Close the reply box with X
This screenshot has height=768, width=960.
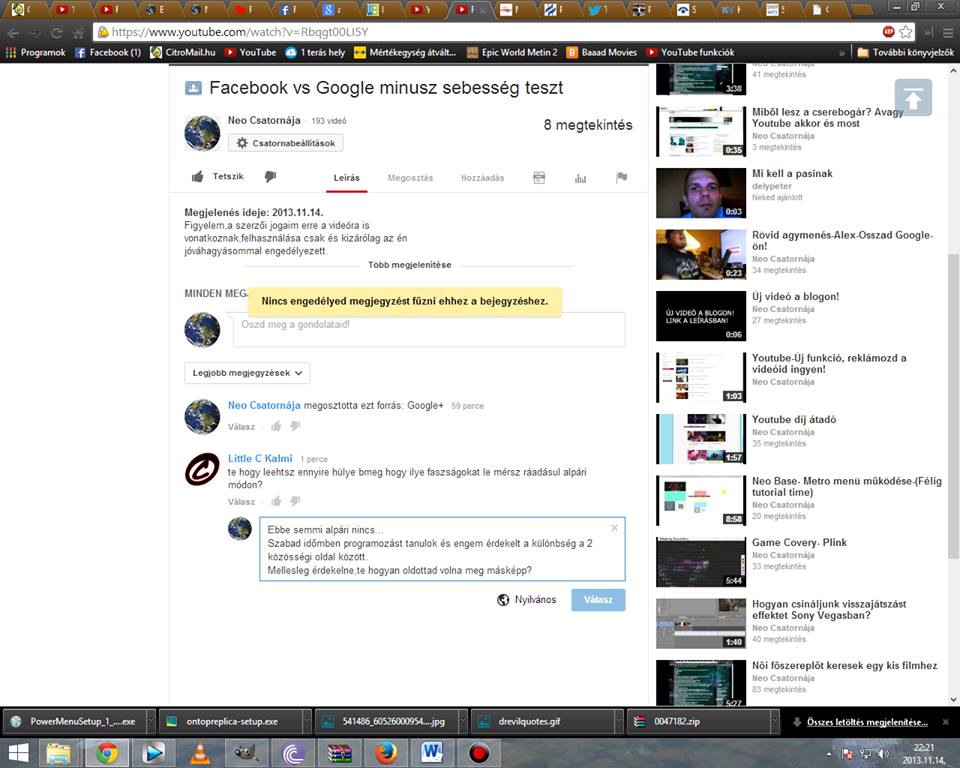point(615,527)
